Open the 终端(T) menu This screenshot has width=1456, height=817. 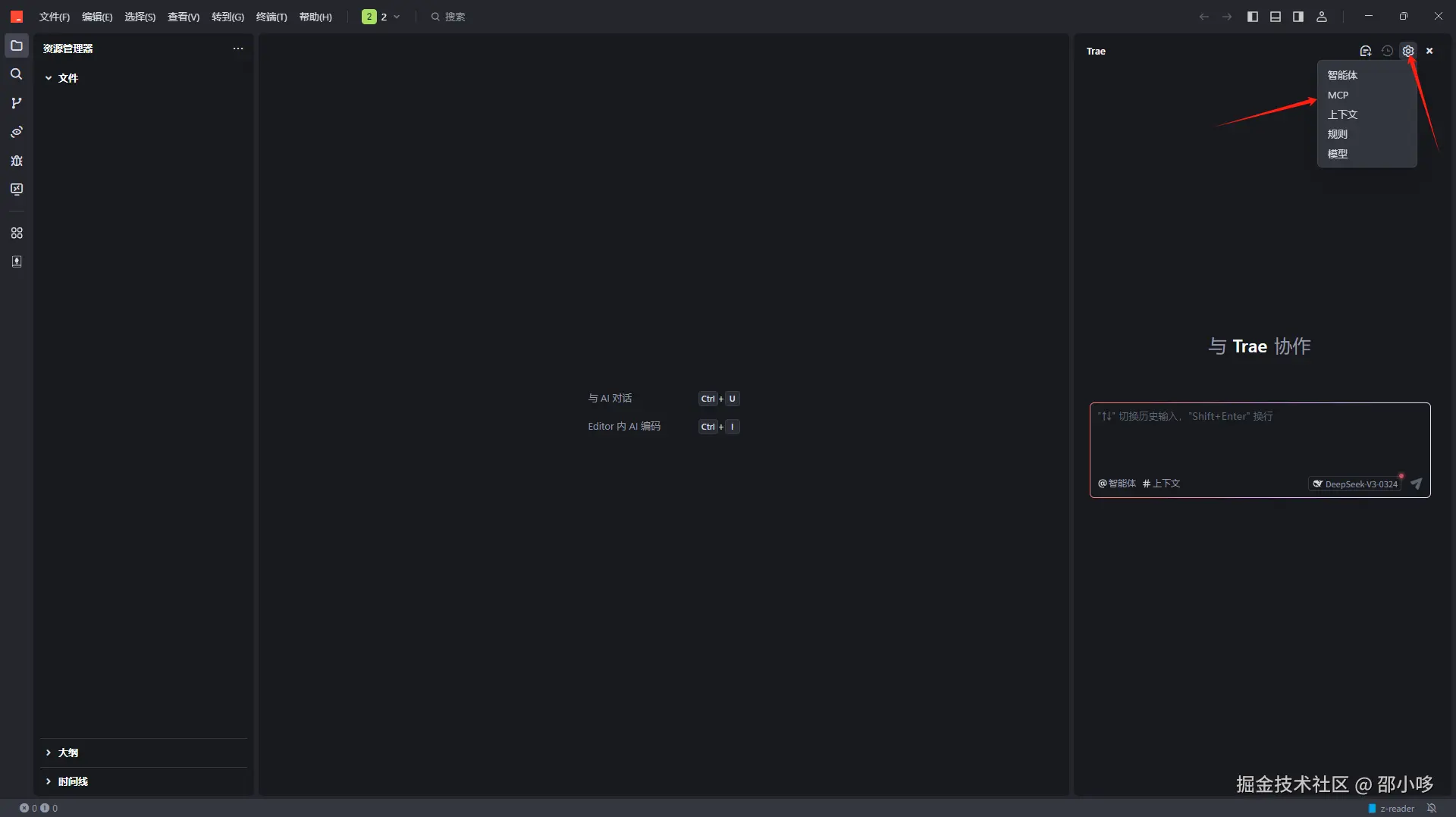[271, 17]
